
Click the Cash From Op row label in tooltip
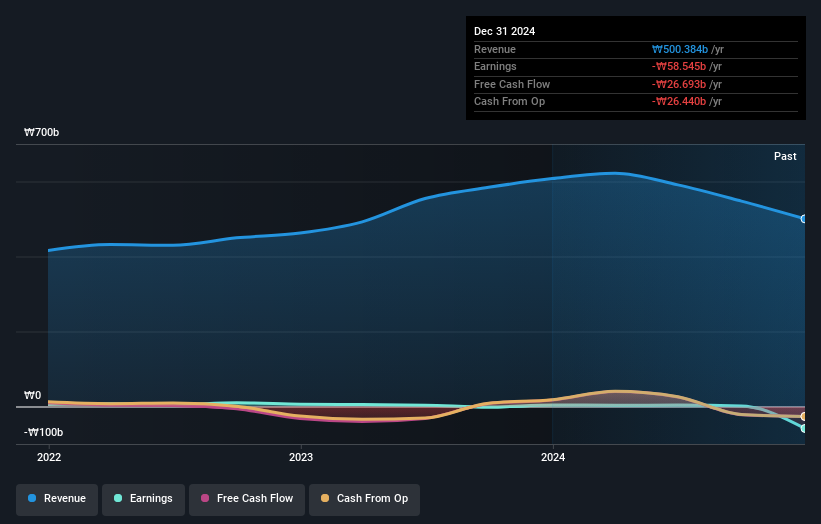click(509, 102)
